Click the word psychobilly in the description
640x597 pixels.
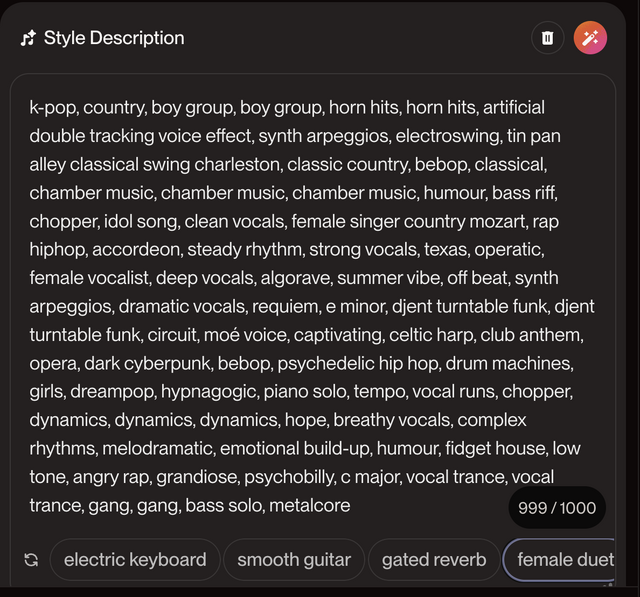(x=290, y=477)
